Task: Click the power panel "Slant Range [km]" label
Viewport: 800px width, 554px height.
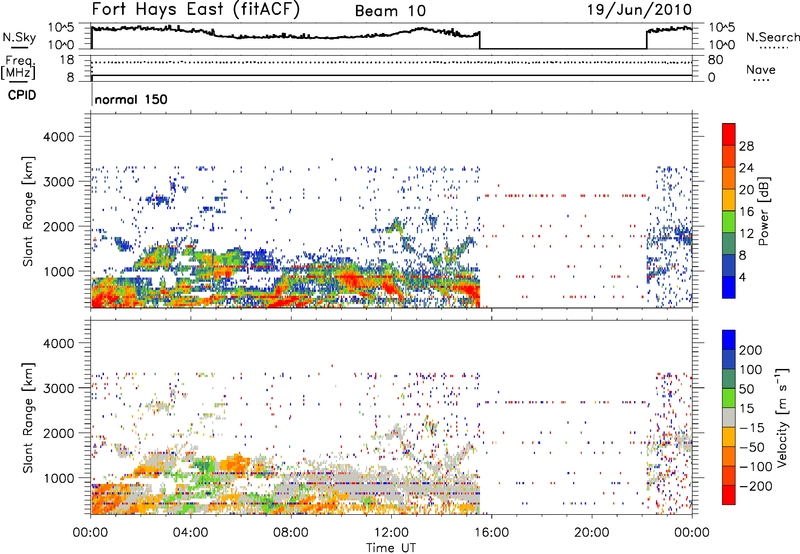Action: click(28, 211)
